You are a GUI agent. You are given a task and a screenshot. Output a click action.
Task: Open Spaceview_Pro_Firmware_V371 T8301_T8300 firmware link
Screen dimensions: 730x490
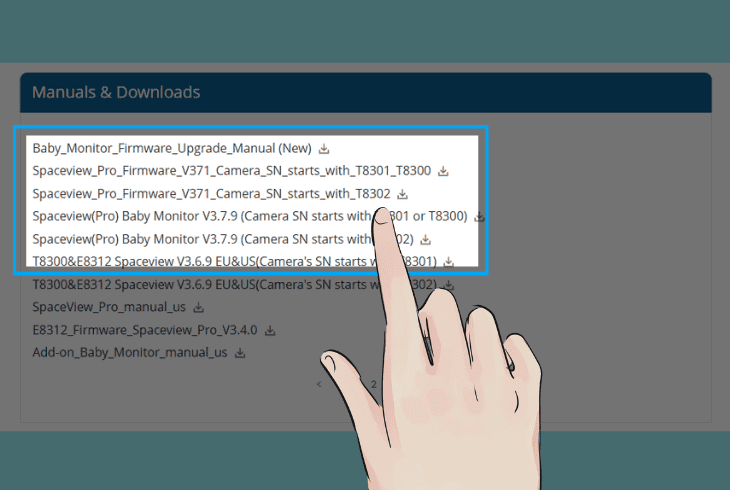[x=231, y=171]
